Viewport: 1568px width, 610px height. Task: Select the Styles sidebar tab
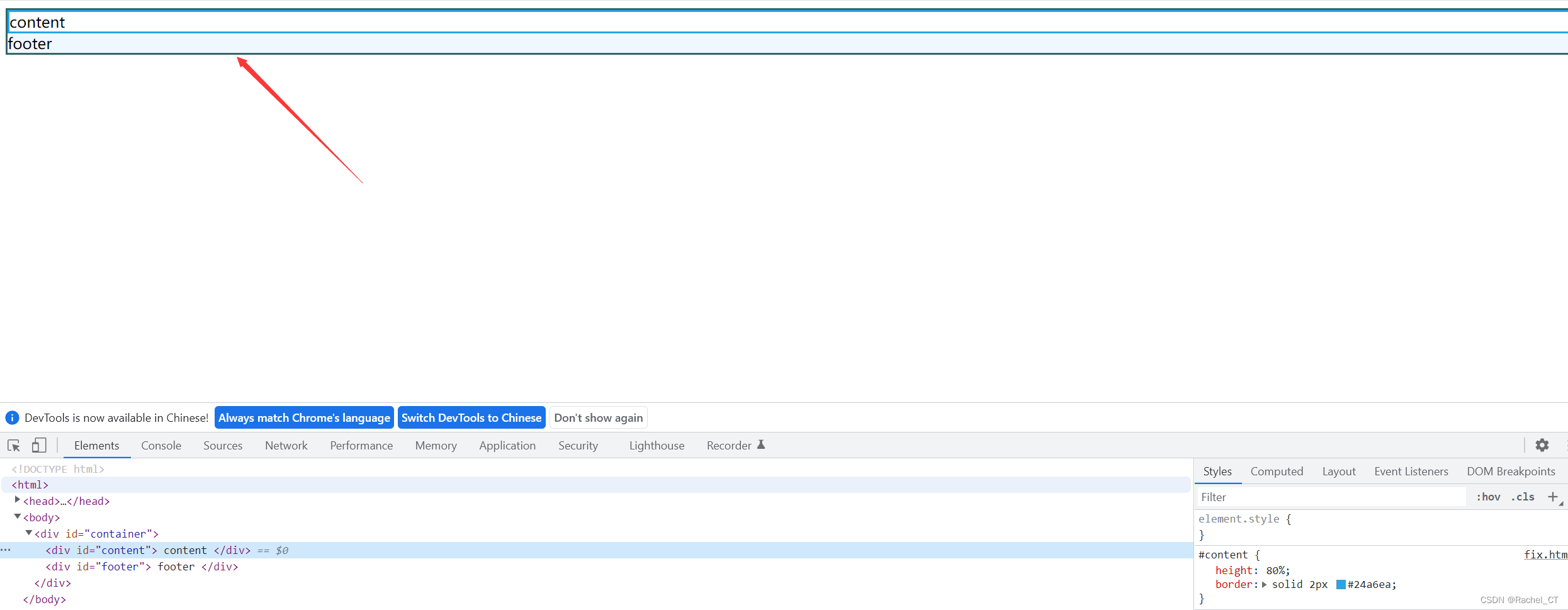click(1217, 472)
